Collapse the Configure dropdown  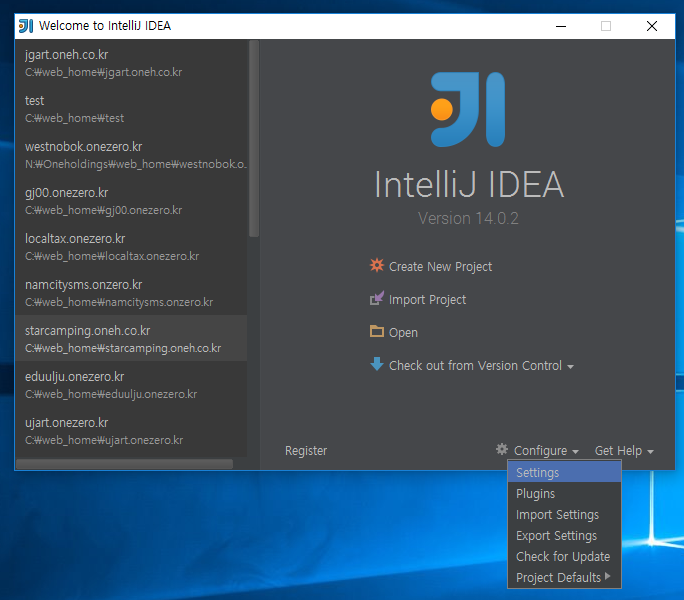click(546, 451)
